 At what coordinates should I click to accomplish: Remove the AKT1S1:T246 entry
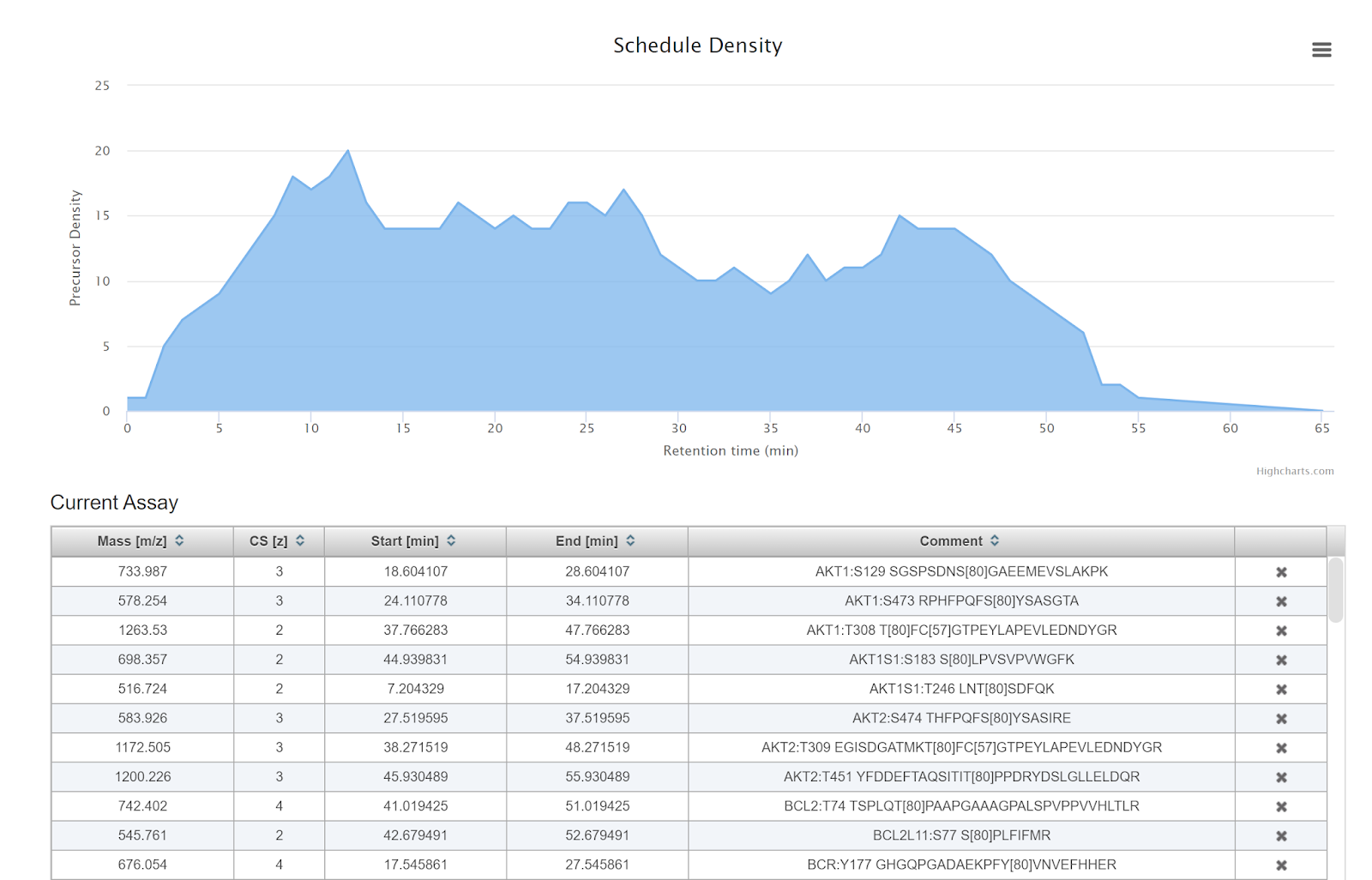(x=1281, y=689)
